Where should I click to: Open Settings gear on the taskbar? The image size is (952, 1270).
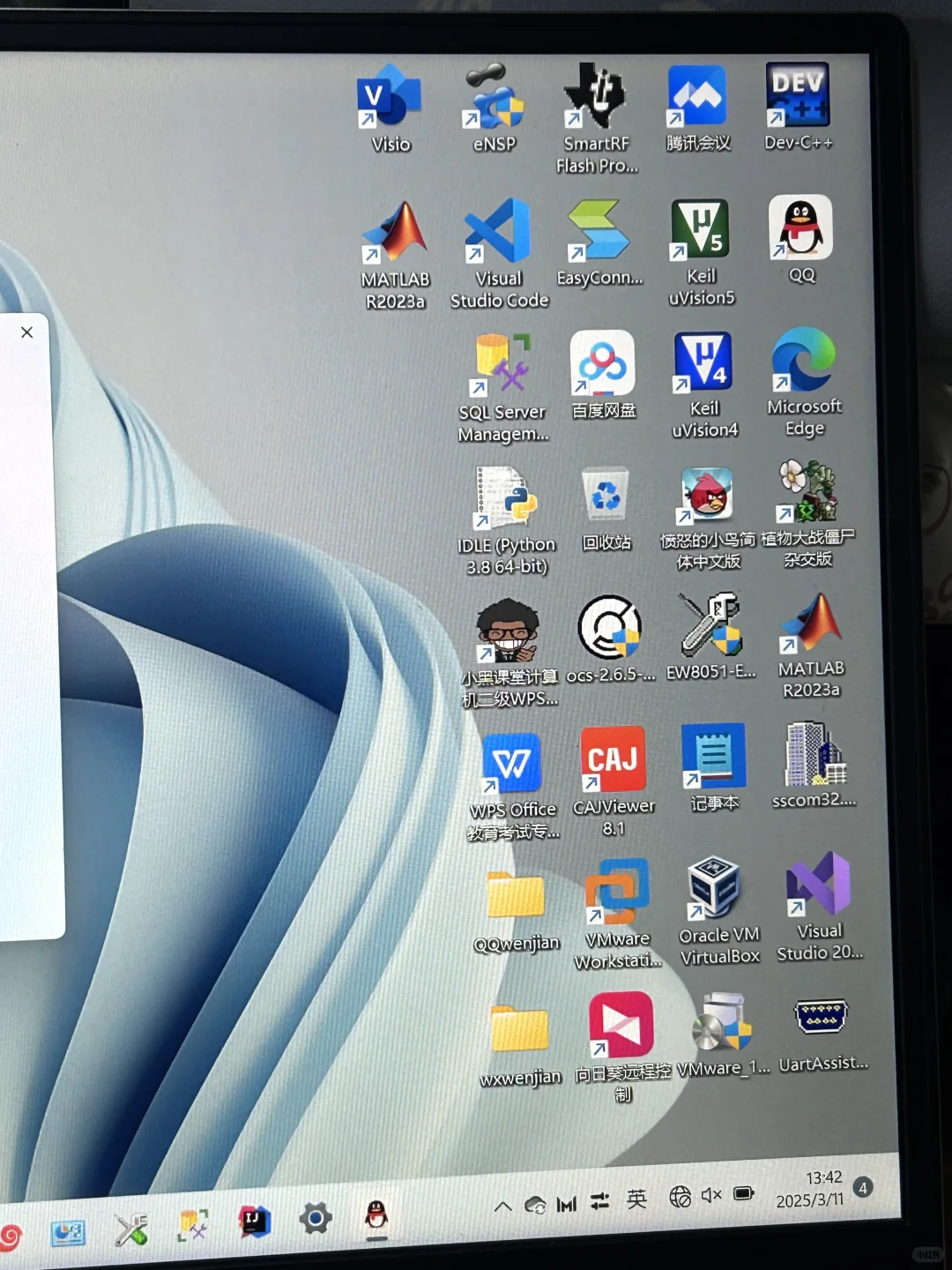point(315,1219)
